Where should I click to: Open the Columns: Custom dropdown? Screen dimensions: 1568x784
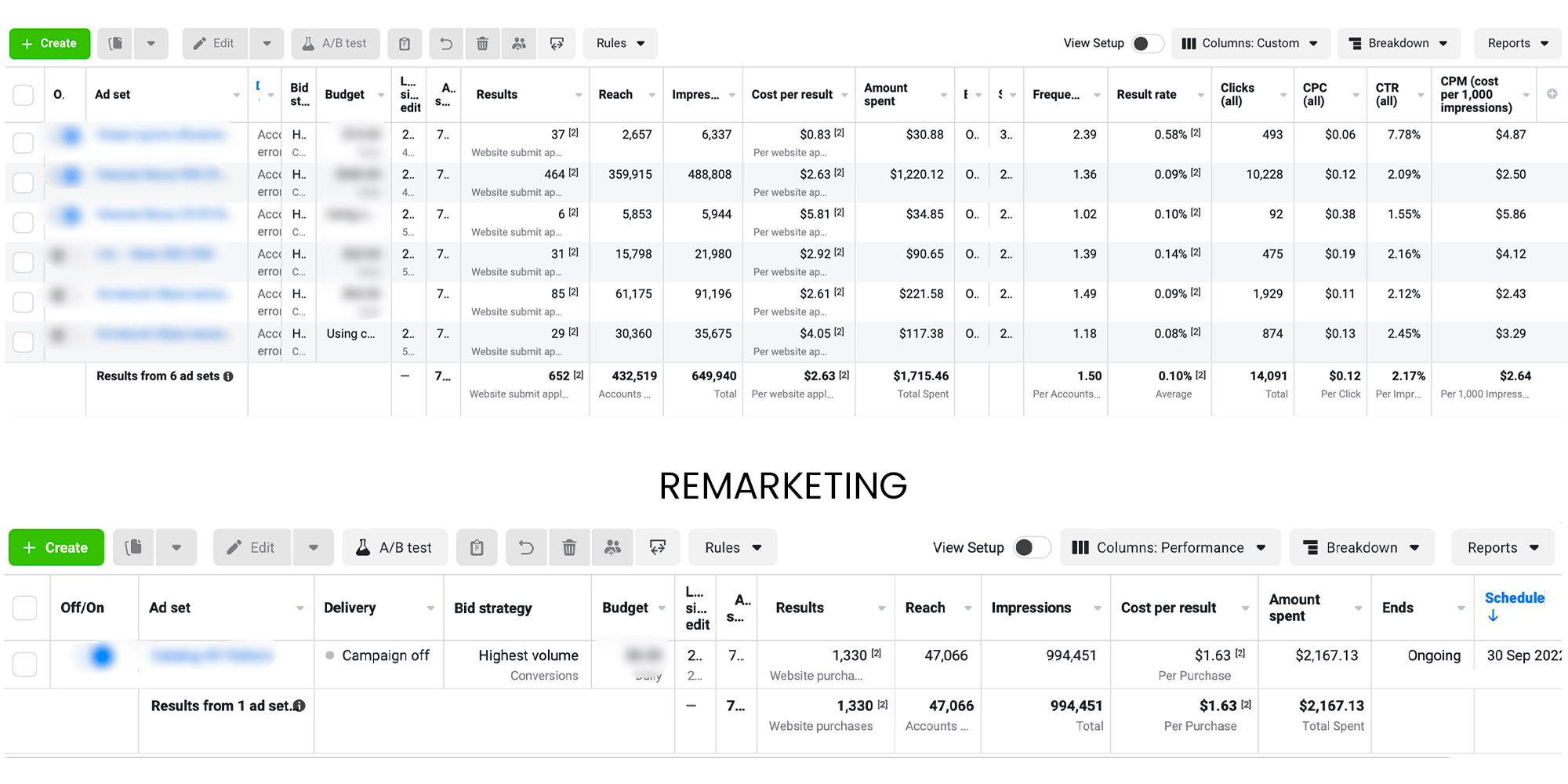pyautogui.click(x=1250, y=44)
